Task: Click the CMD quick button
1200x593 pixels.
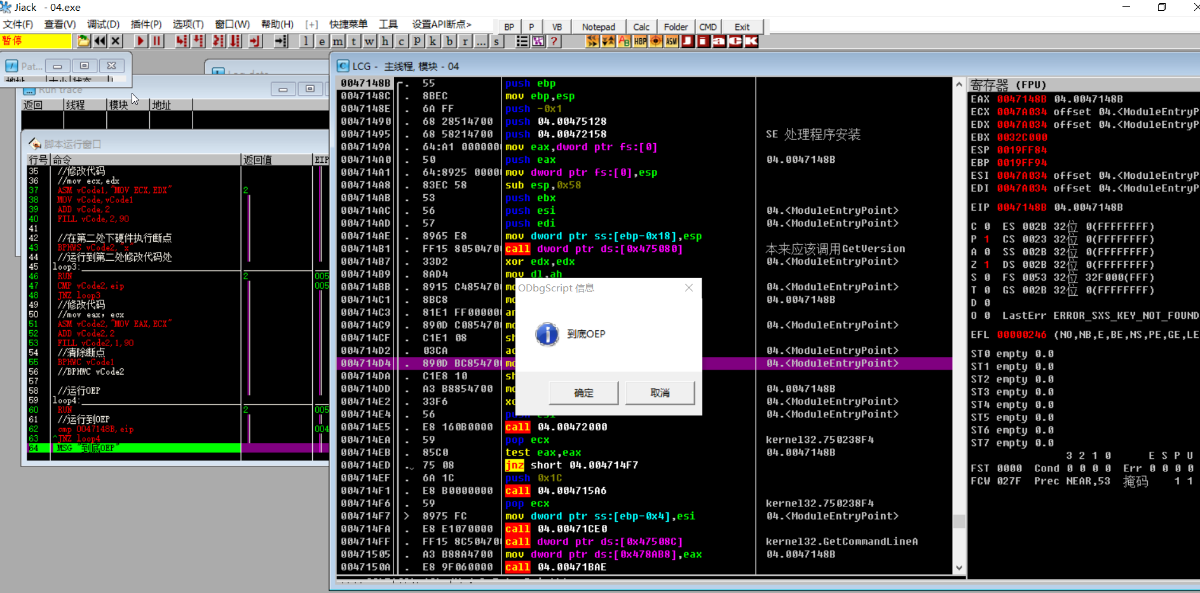Action: coord(708,27)
